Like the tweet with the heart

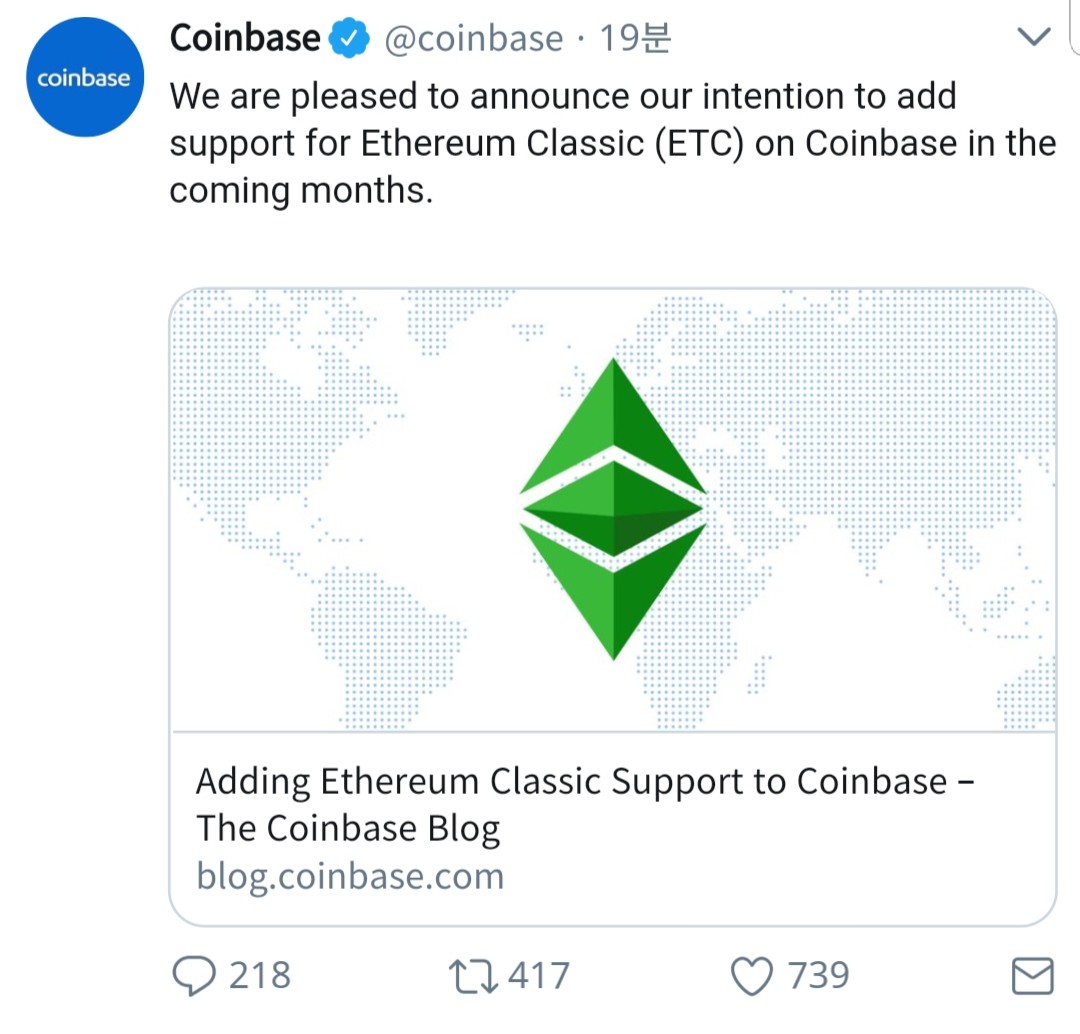(x=753, y=976)
